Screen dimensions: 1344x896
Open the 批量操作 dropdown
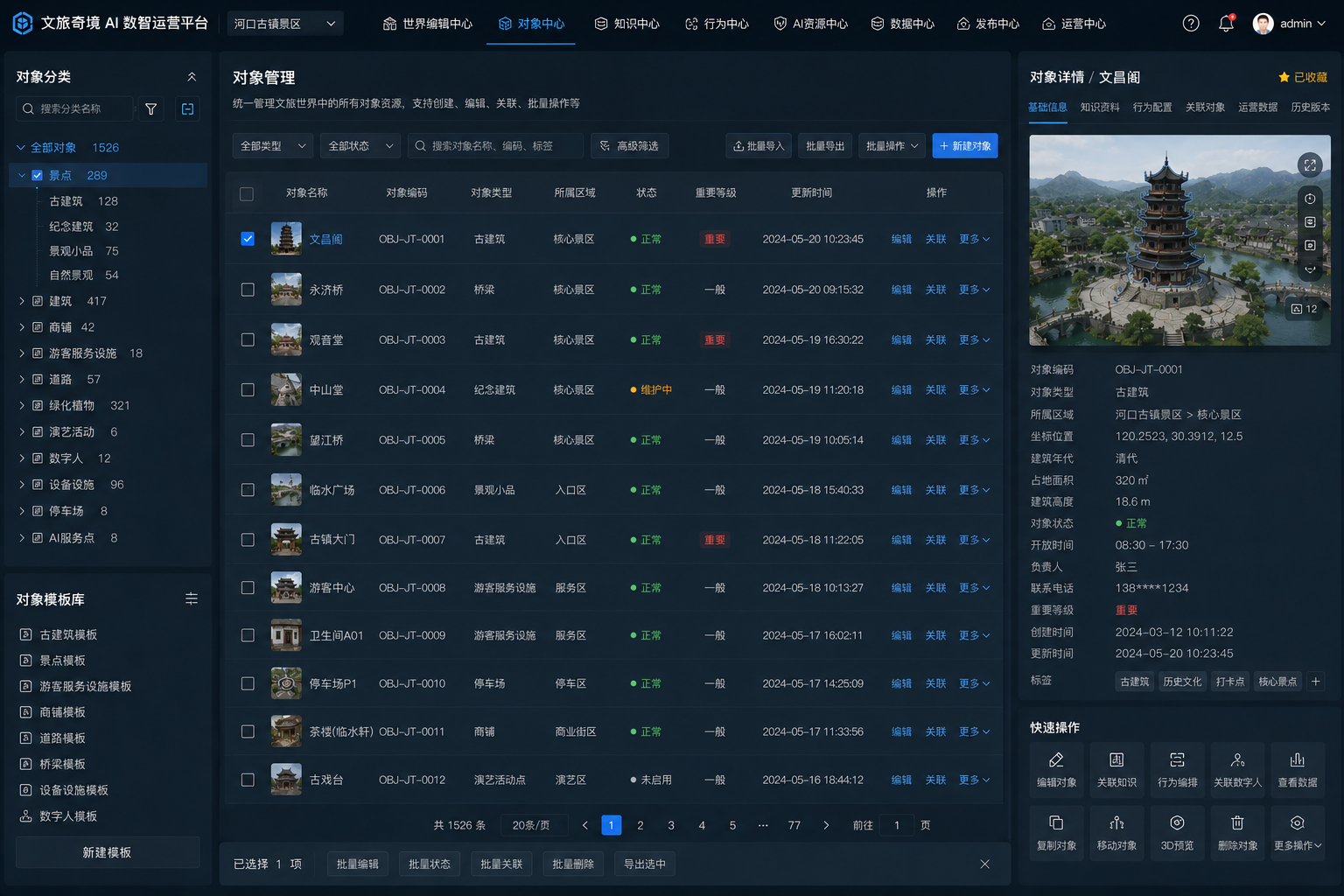click(892, 146)
